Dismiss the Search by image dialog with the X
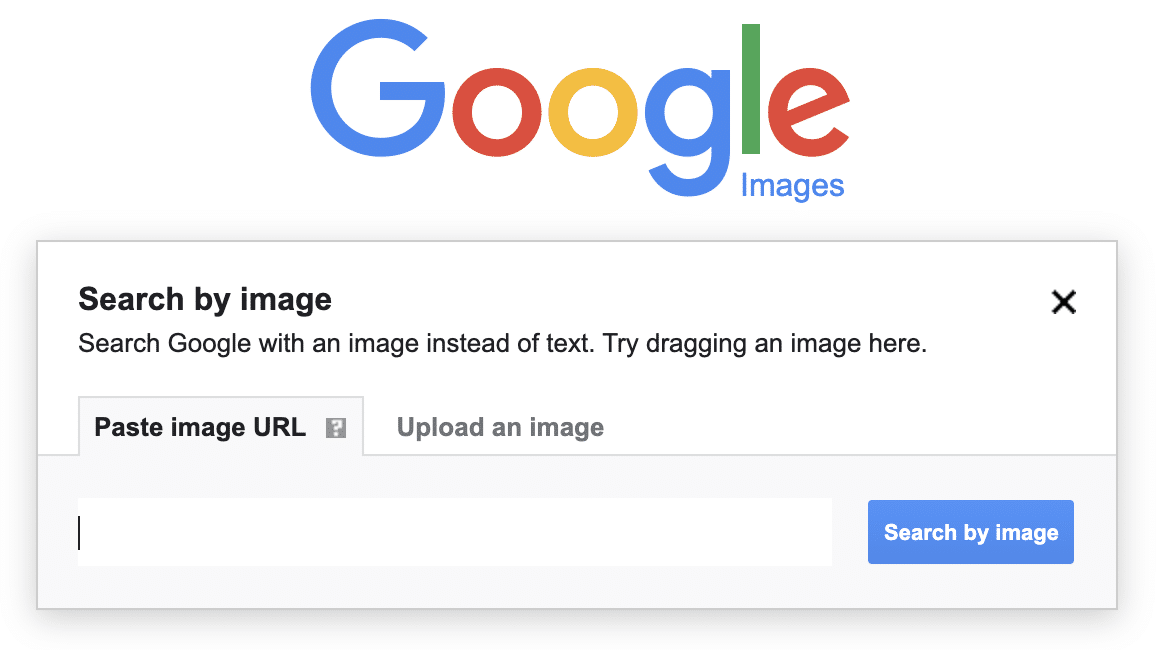Viewport: 1160px width, 650px height. (x=1063, y=302)
